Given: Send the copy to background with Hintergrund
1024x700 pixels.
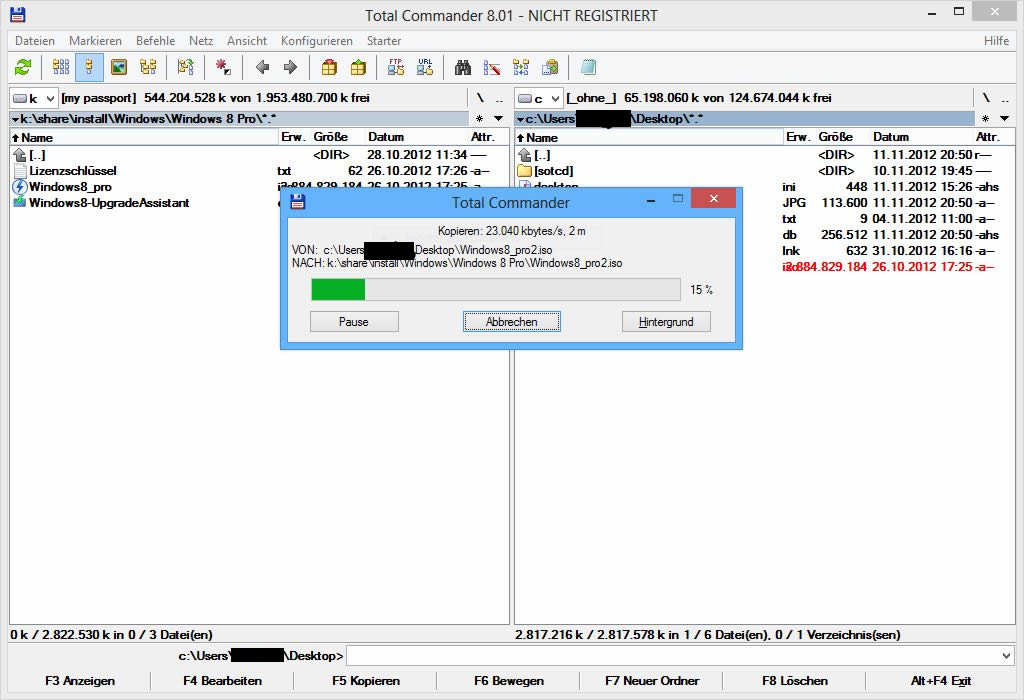Looking at the screenshot, I should [x=666, y=322].
